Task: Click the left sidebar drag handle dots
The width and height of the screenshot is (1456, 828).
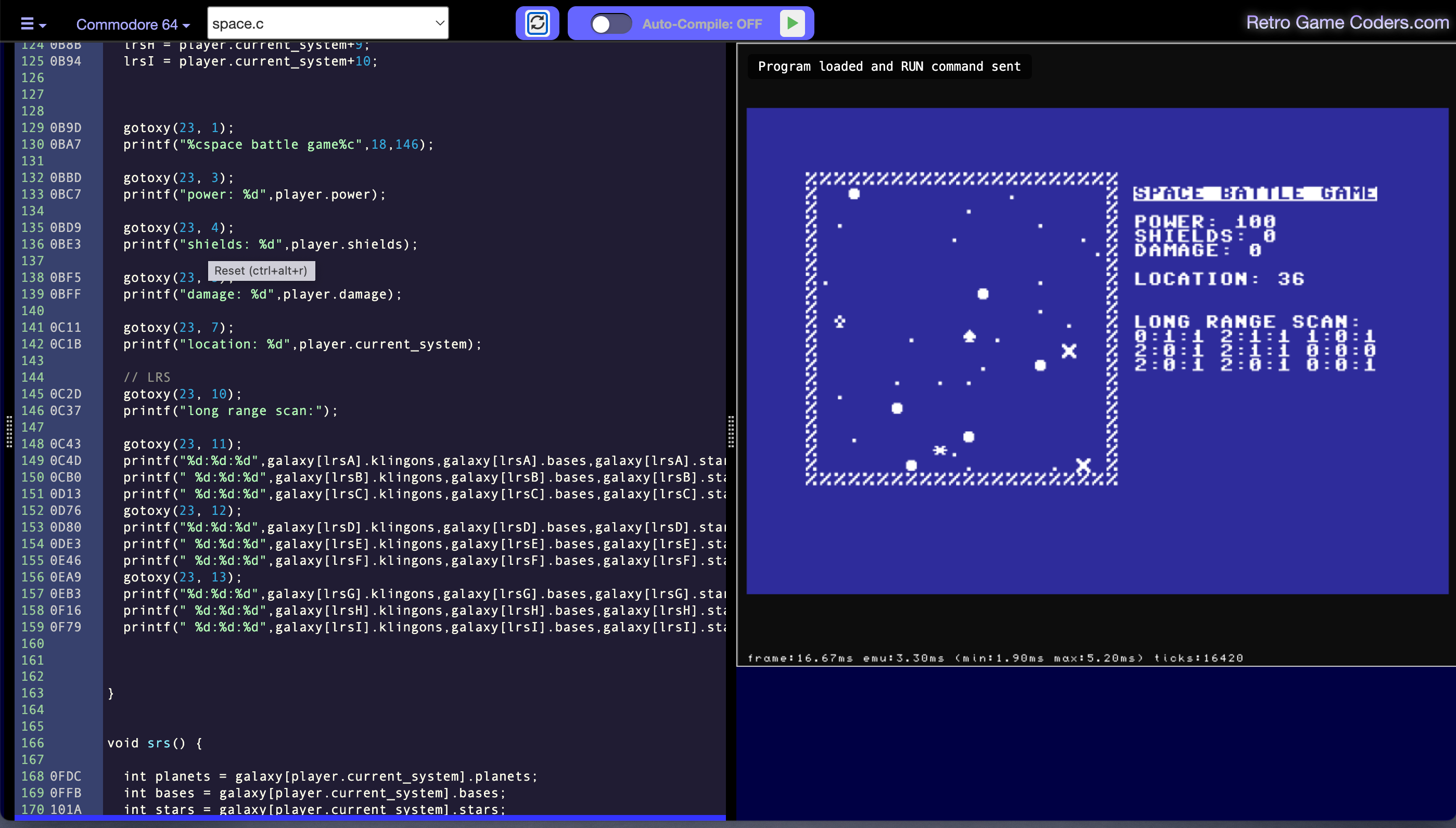Action: [x=9, y=431]
